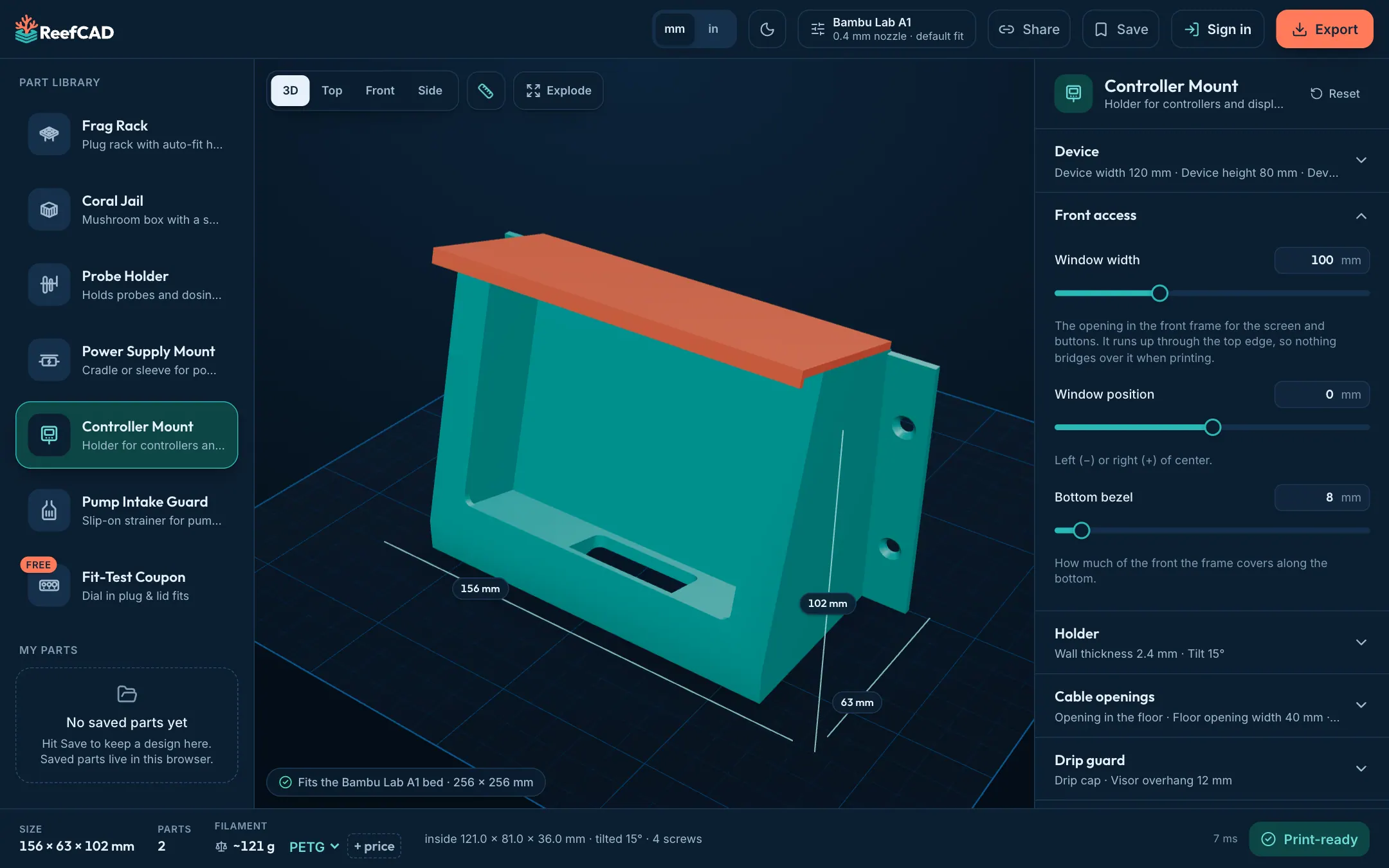Open the measure ruler tool
The image size is (1389, 868).
point(486,91)
